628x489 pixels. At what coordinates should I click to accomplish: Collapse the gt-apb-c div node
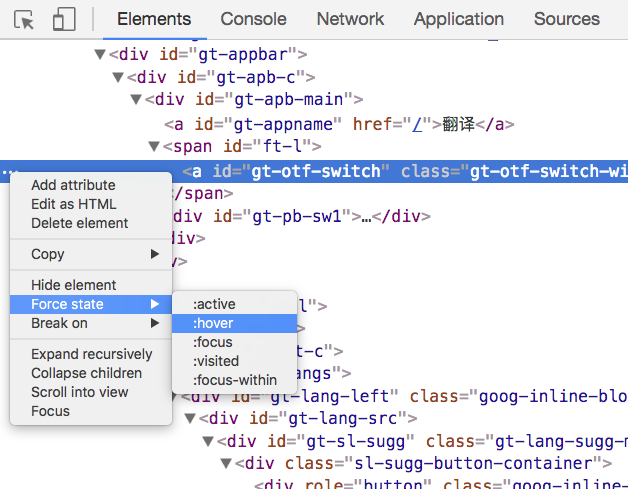tap(118, 77)
